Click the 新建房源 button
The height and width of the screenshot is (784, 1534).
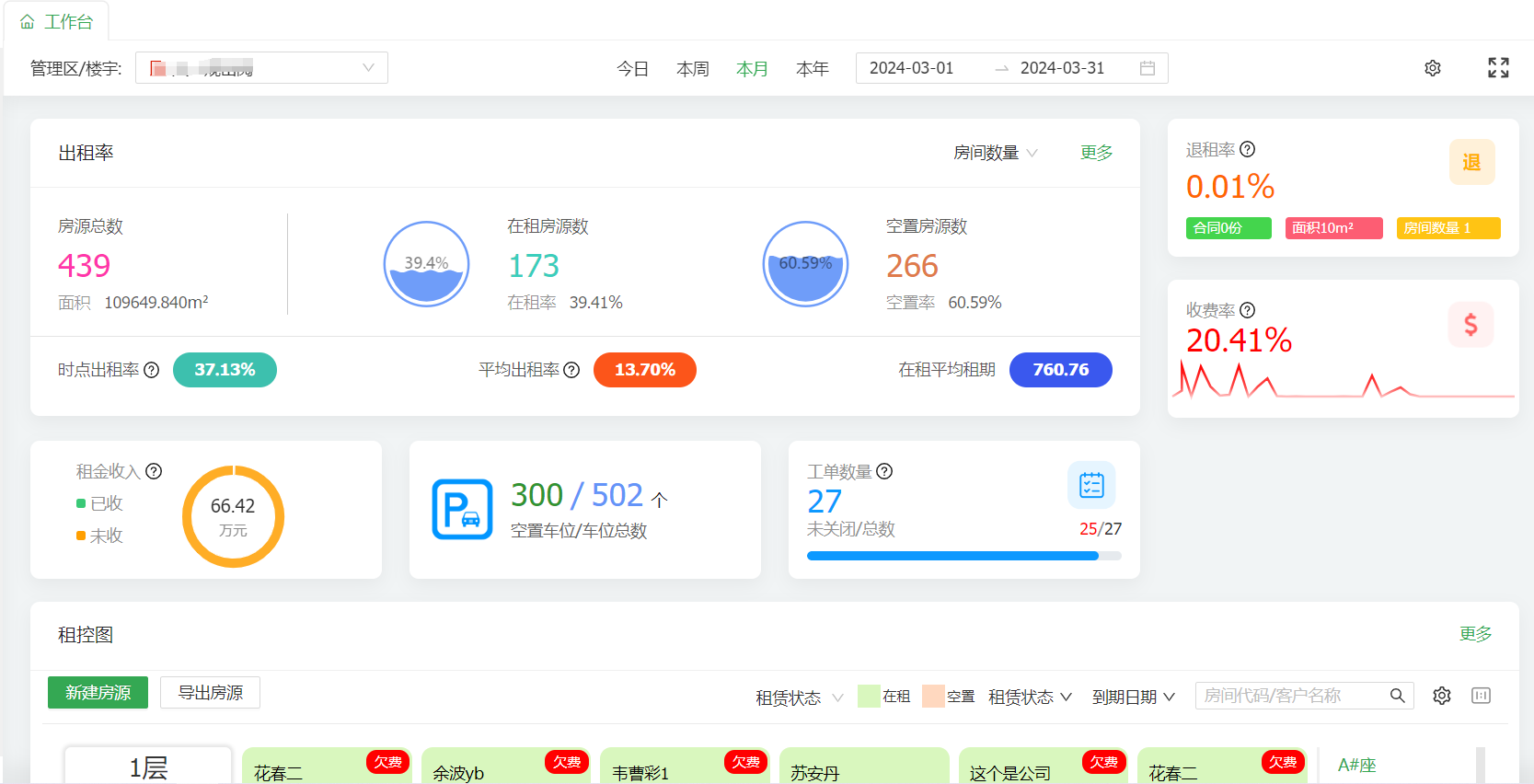[x=98, y=693]
